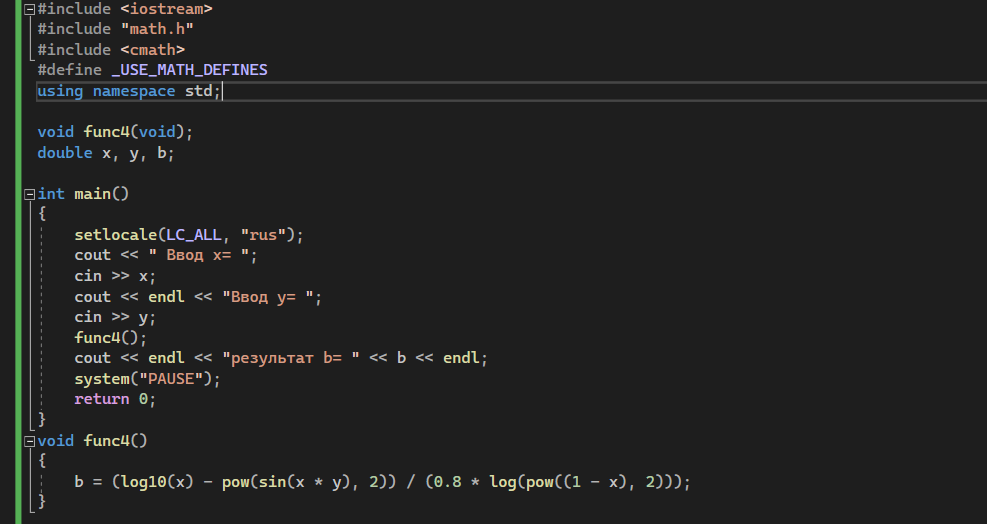987x524 pixels.
Task: Click the #define keyword
Action: pos(69,70)
